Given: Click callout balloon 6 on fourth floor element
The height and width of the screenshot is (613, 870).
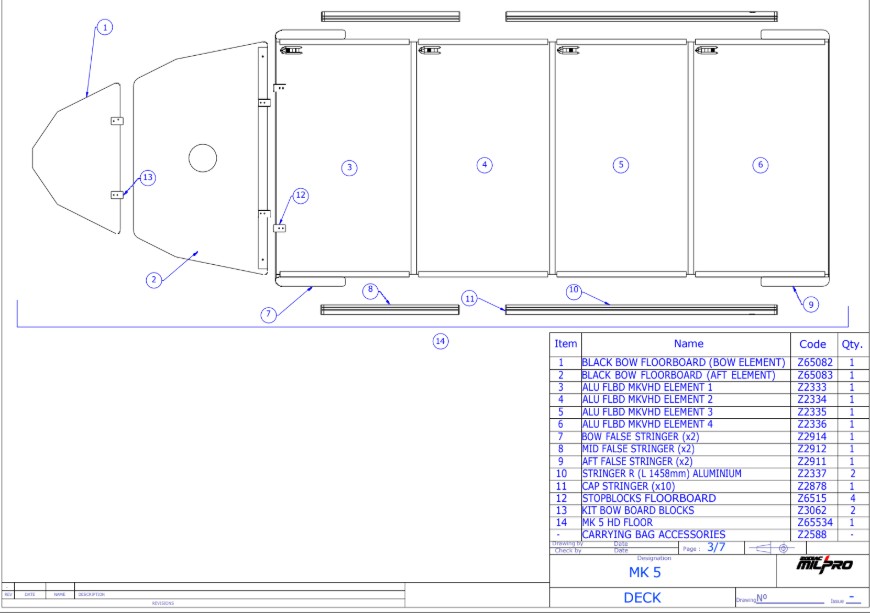Looking at the screenshot, I should 760,165.
